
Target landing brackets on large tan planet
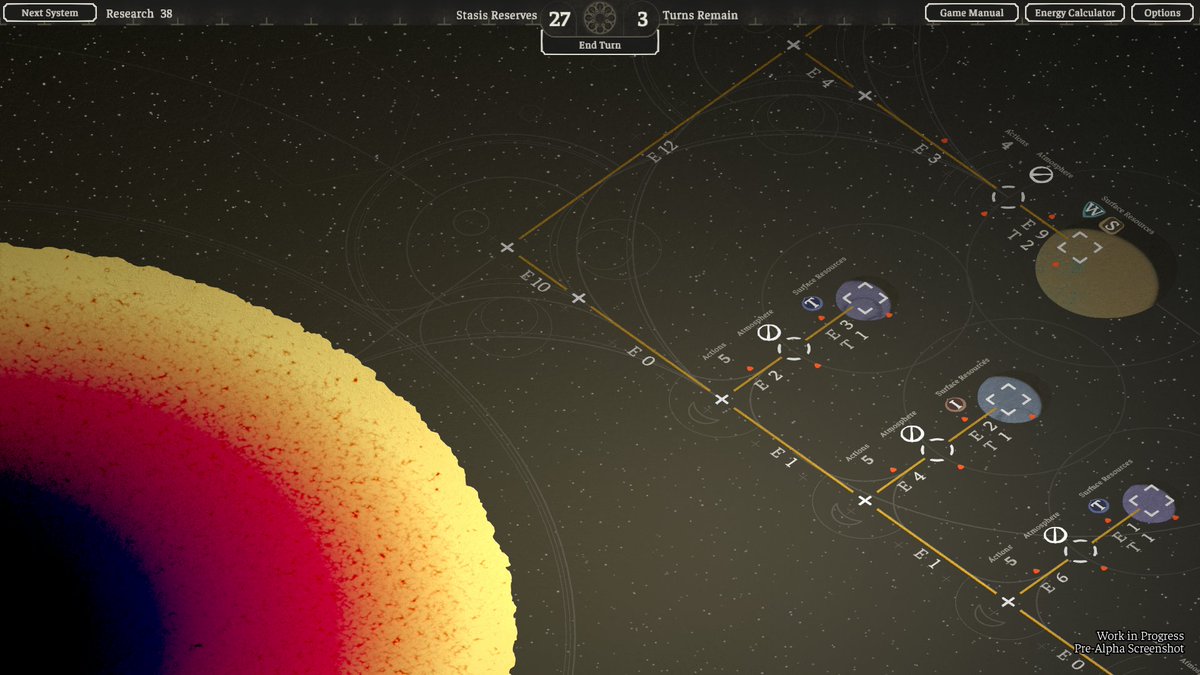(x=1079, y=248)
